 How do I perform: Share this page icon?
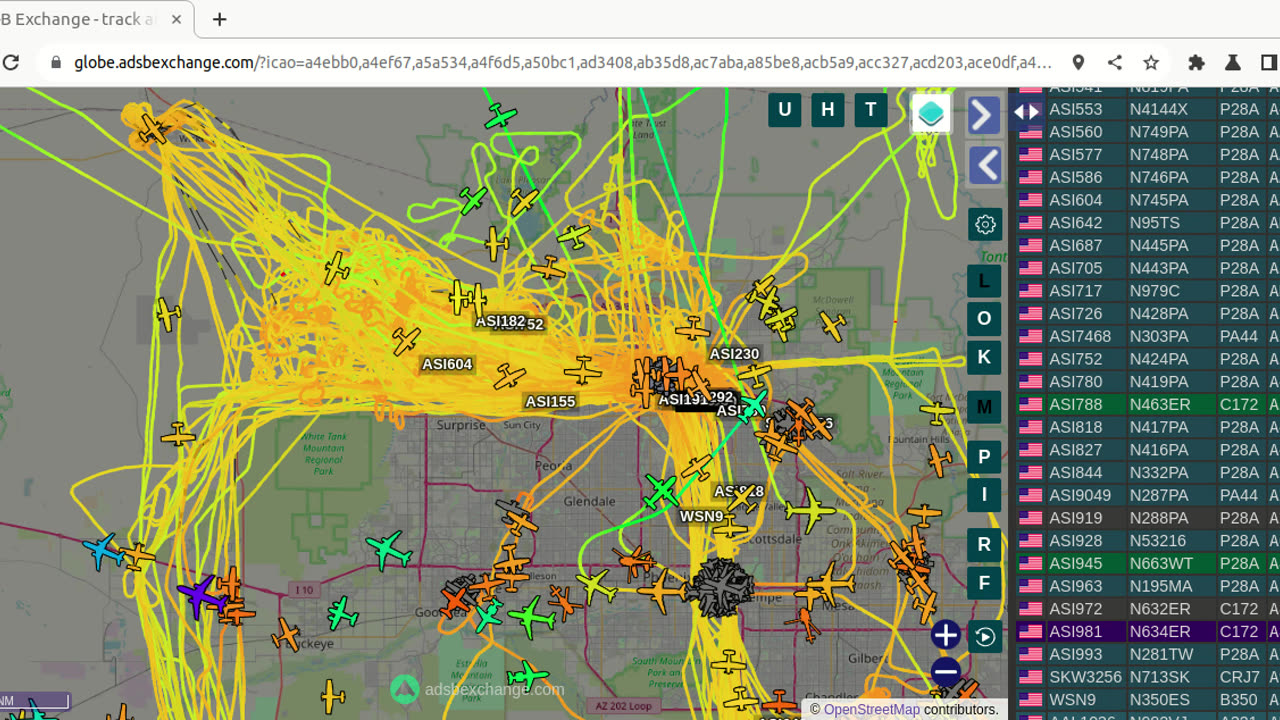click(x=1114, y=62)
